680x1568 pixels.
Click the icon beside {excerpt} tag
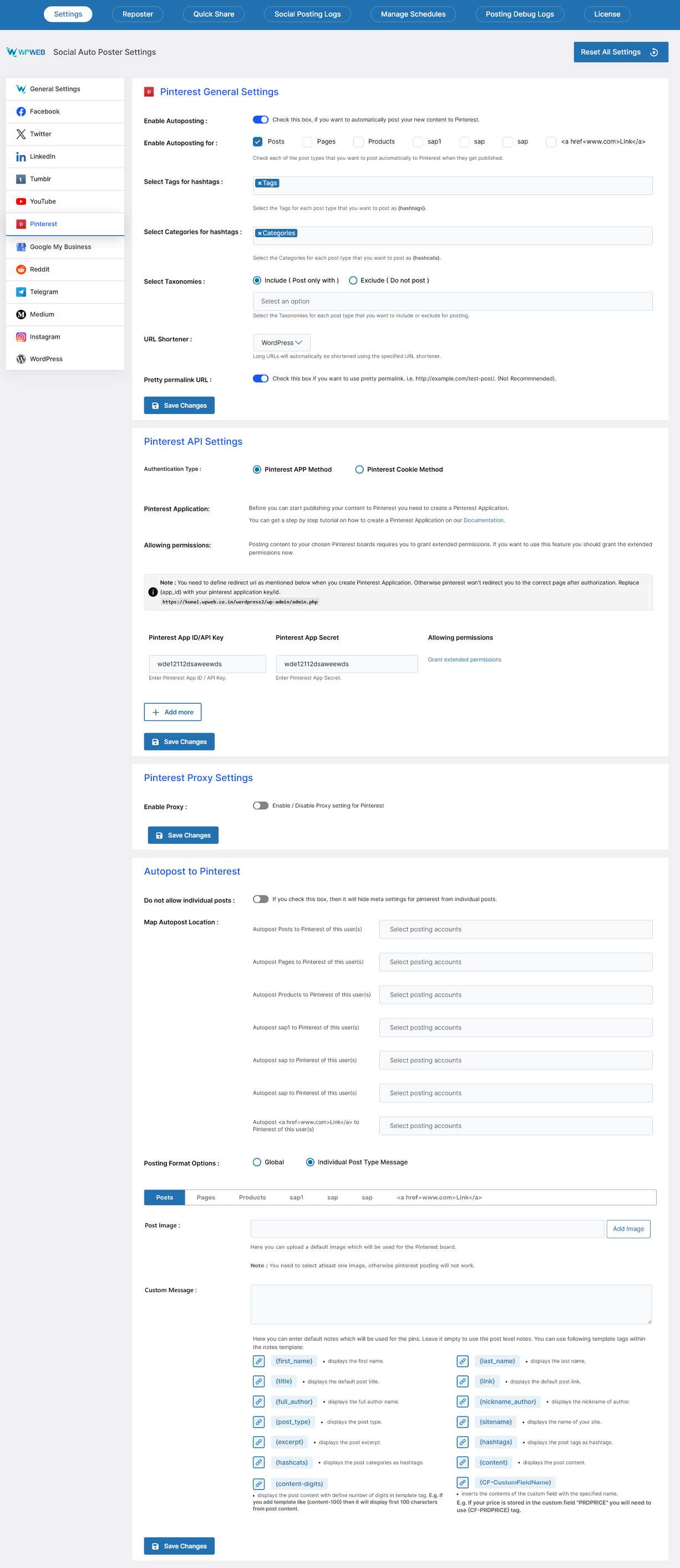click(x=258, y=1442)
